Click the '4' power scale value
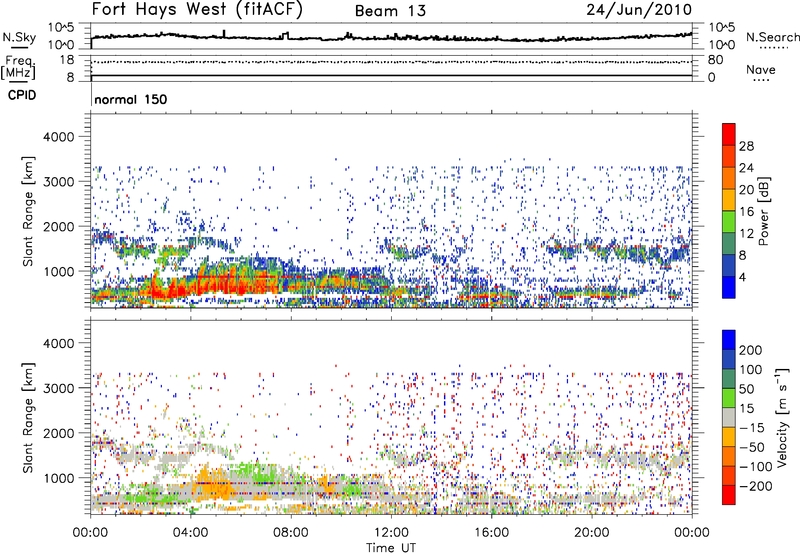The image size is (800, 554). [x=742, y=277]
